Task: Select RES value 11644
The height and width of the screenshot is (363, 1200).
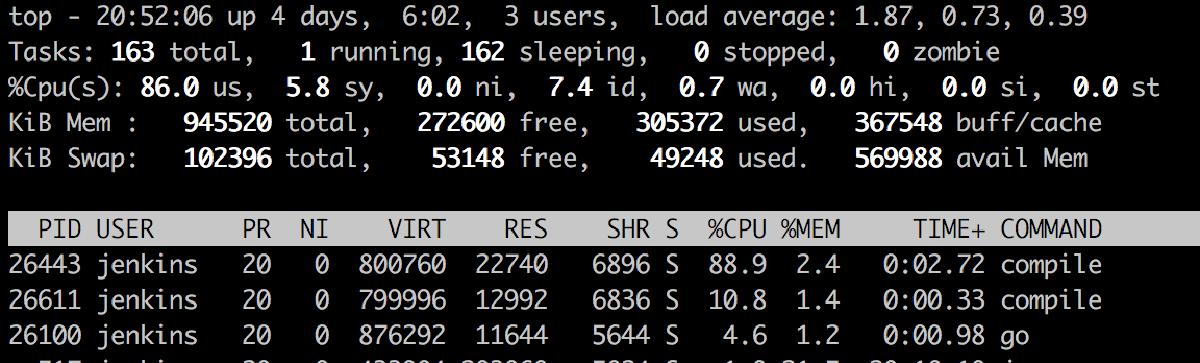Action: coord(511,335)
